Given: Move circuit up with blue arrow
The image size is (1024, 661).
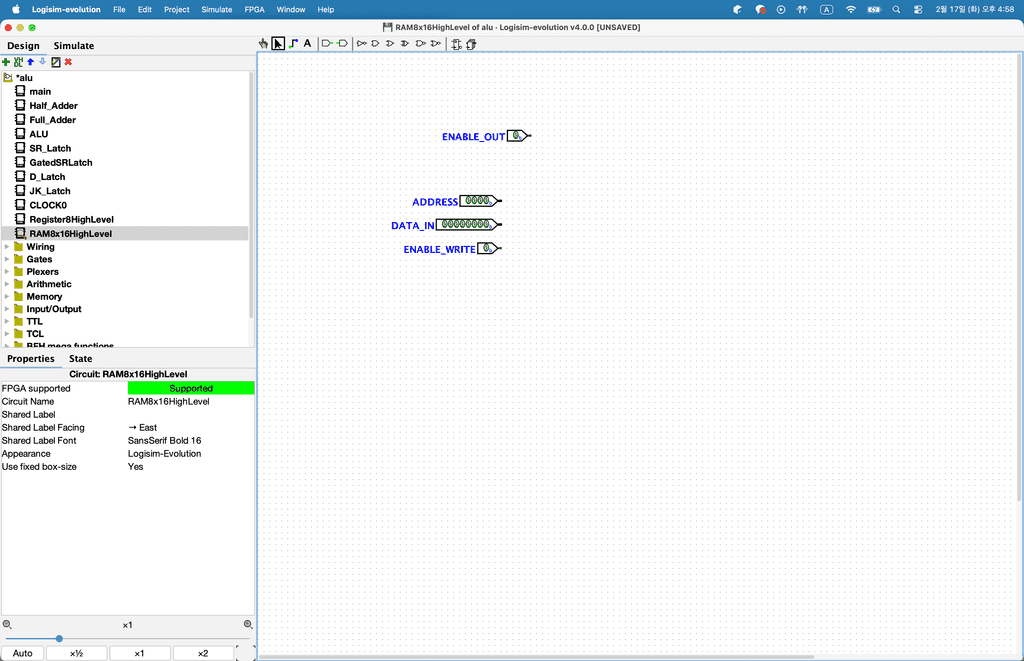Looking at the screenshot, I should point(30,62).
